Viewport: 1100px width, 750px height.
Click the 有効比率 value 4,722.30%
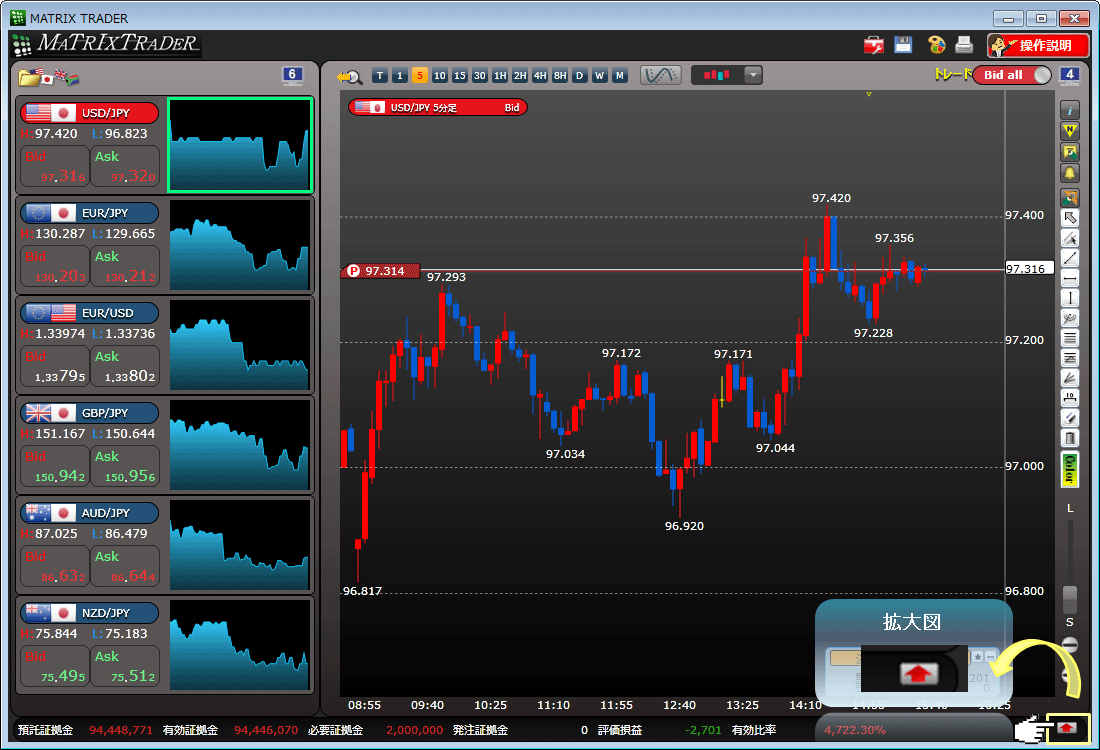click(x=855, y=730)
